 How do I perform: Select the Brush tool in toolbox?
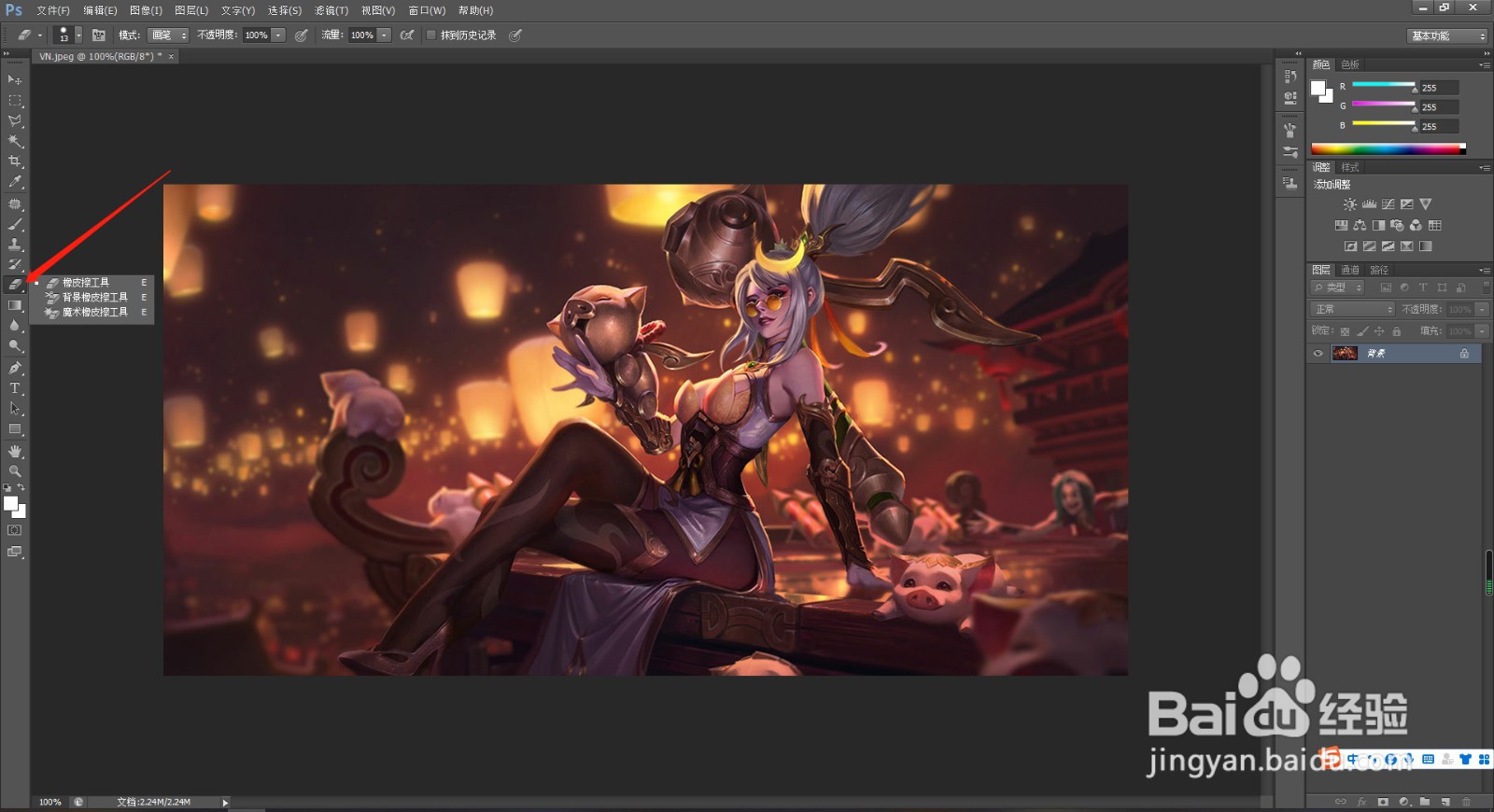tap(15, 224)
